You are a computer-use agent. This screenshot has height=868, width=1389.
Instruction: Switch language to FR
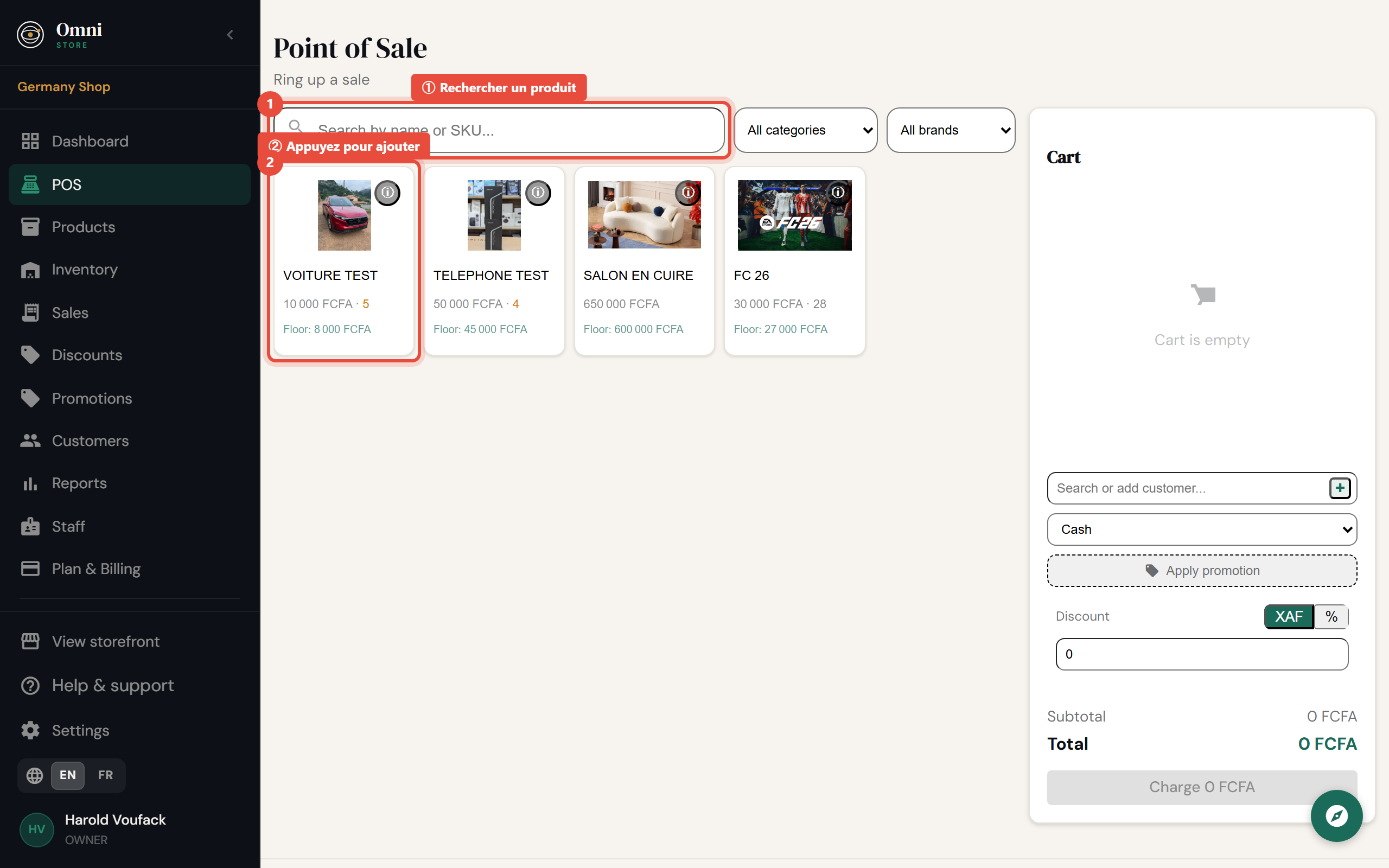pos(105,776)
